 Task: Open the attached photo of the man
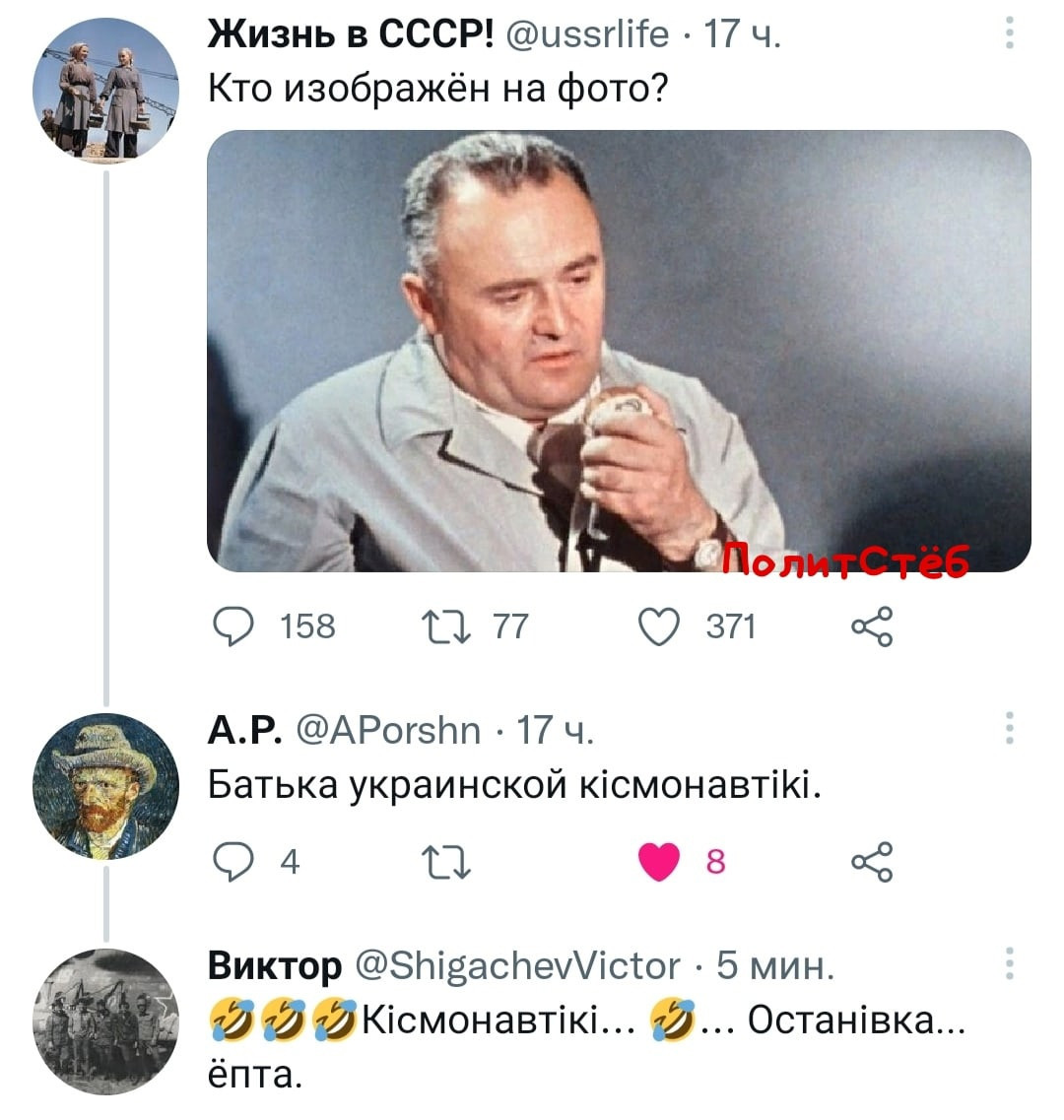point(619,351)
